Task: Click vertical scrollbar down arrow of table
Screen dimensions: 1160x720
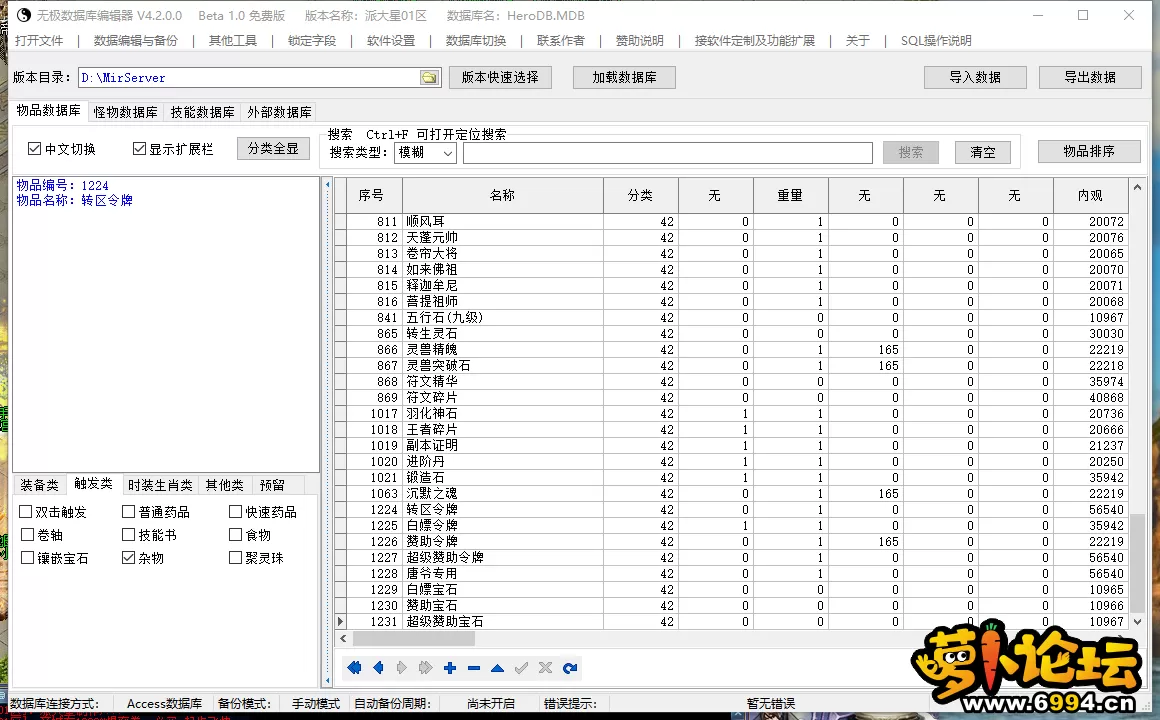Action: pos(1138,622)
